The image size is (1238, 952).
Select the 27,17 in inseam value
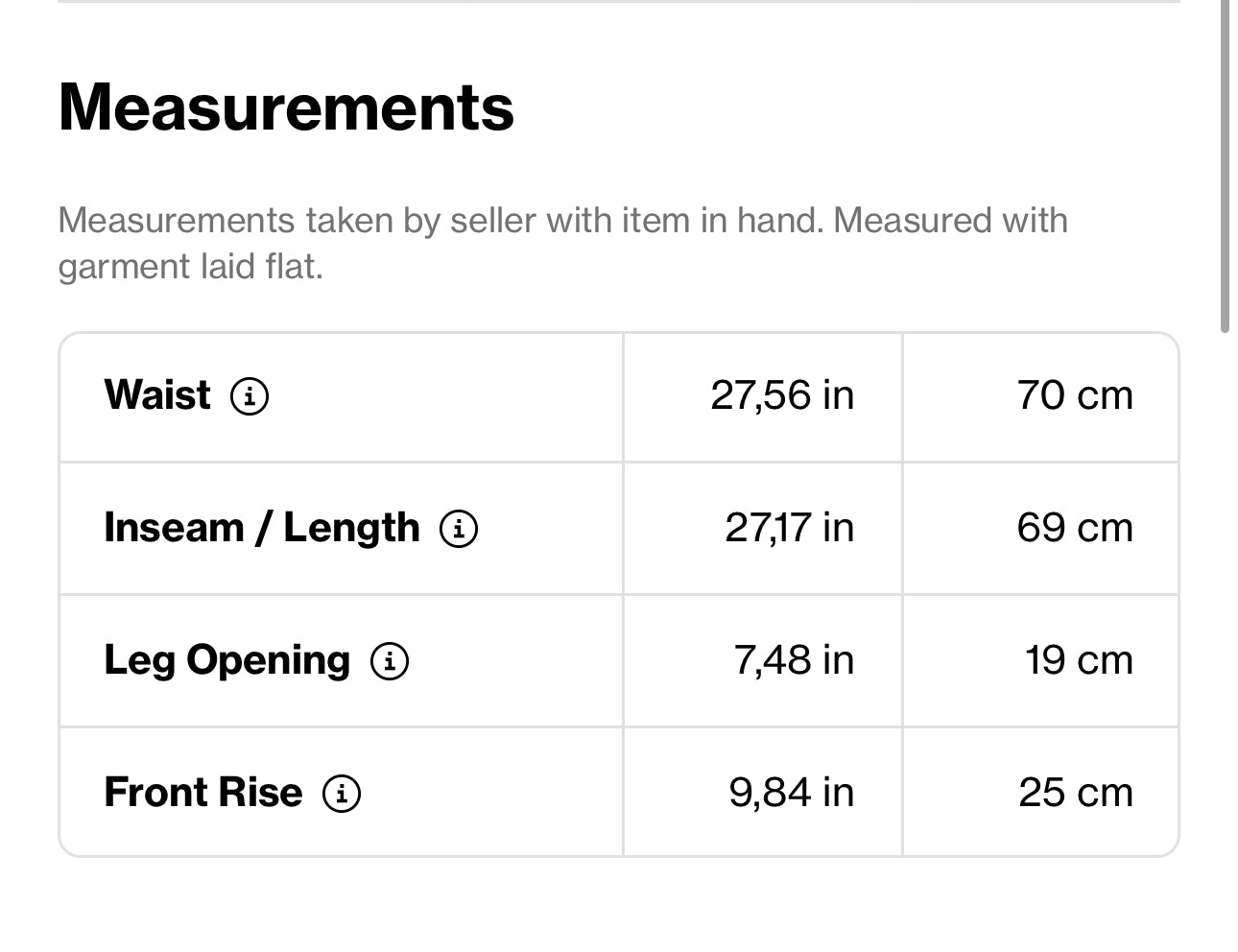point(789,528)
